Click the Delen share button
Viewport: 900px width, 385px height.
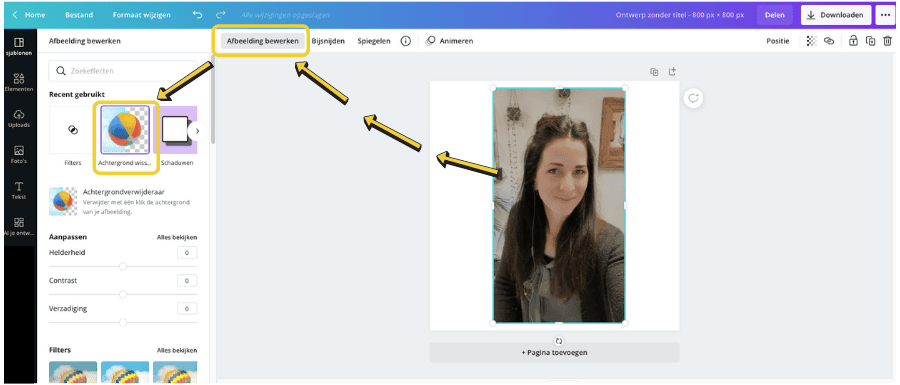[774, 15]
